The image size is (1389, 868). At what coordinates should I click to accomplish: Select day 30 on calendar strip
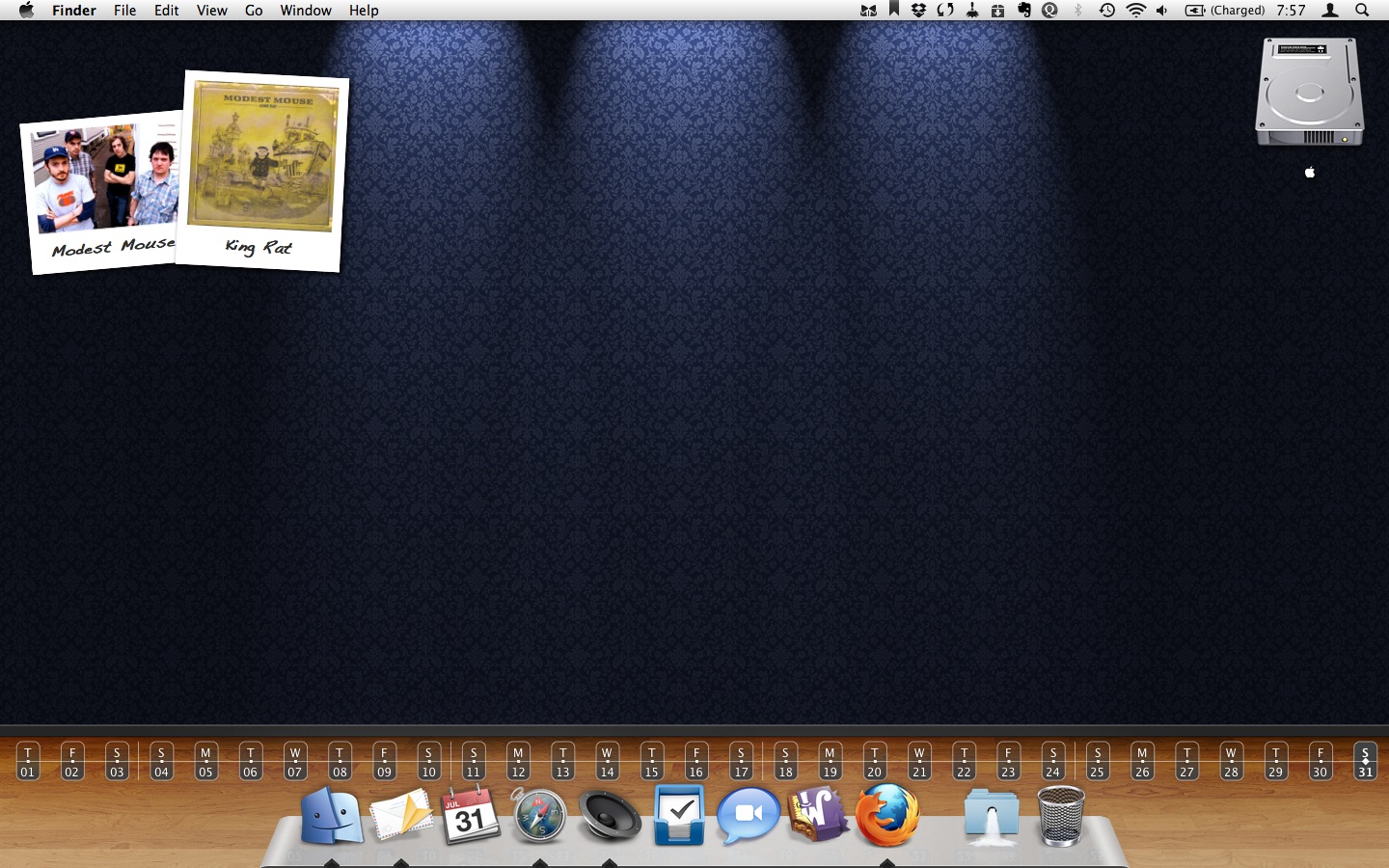coord(1321,761)
